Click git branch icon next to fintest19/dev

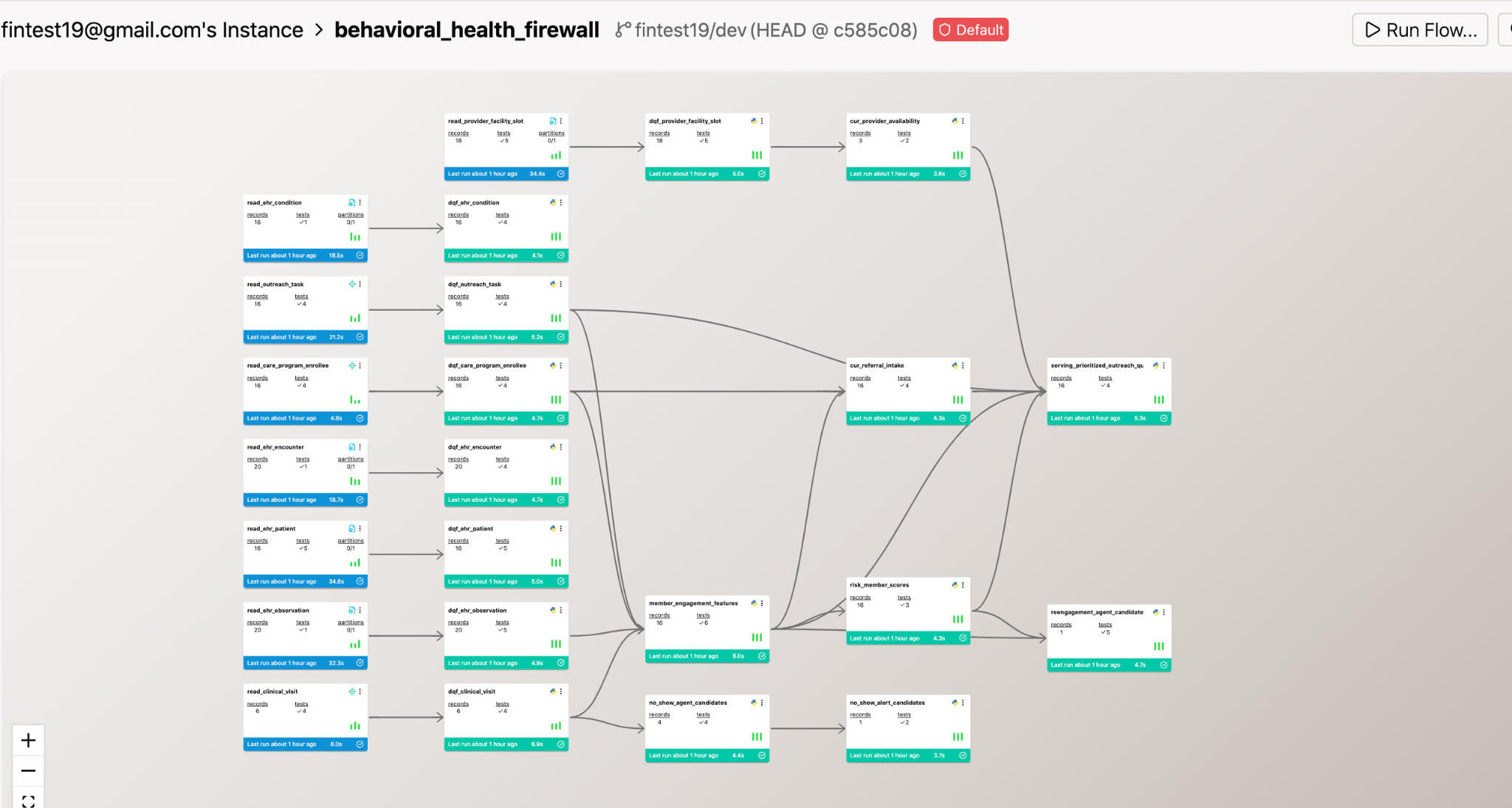pos(623,30)
